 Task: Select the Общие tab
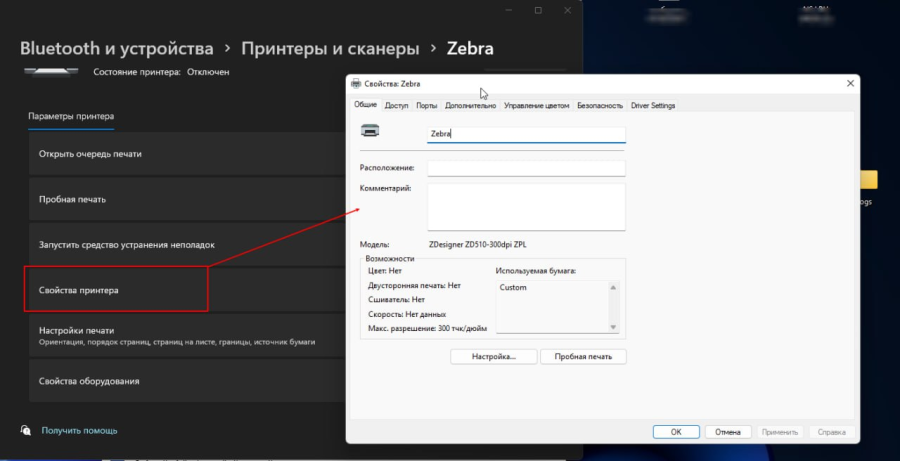365,104
